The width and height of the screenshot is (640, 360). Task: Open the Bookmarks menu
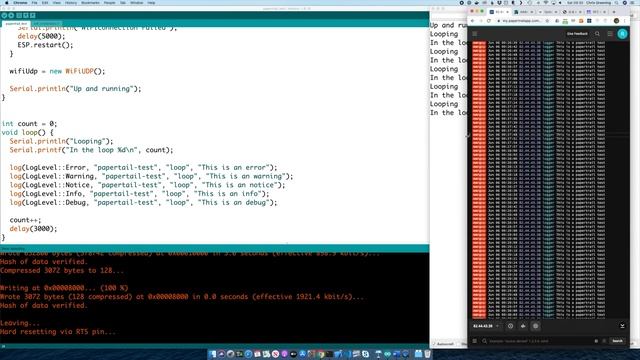coord(90,2)
